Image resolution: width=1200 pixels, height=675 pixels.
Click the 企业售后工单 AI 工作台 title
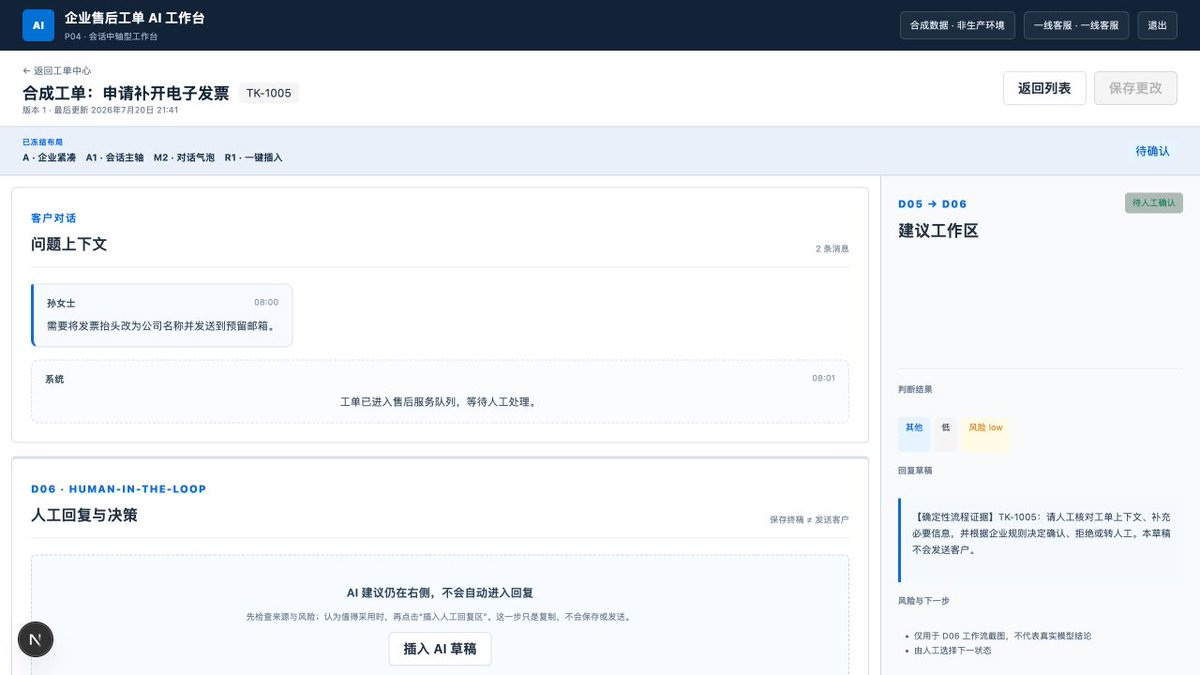[134, 18]
